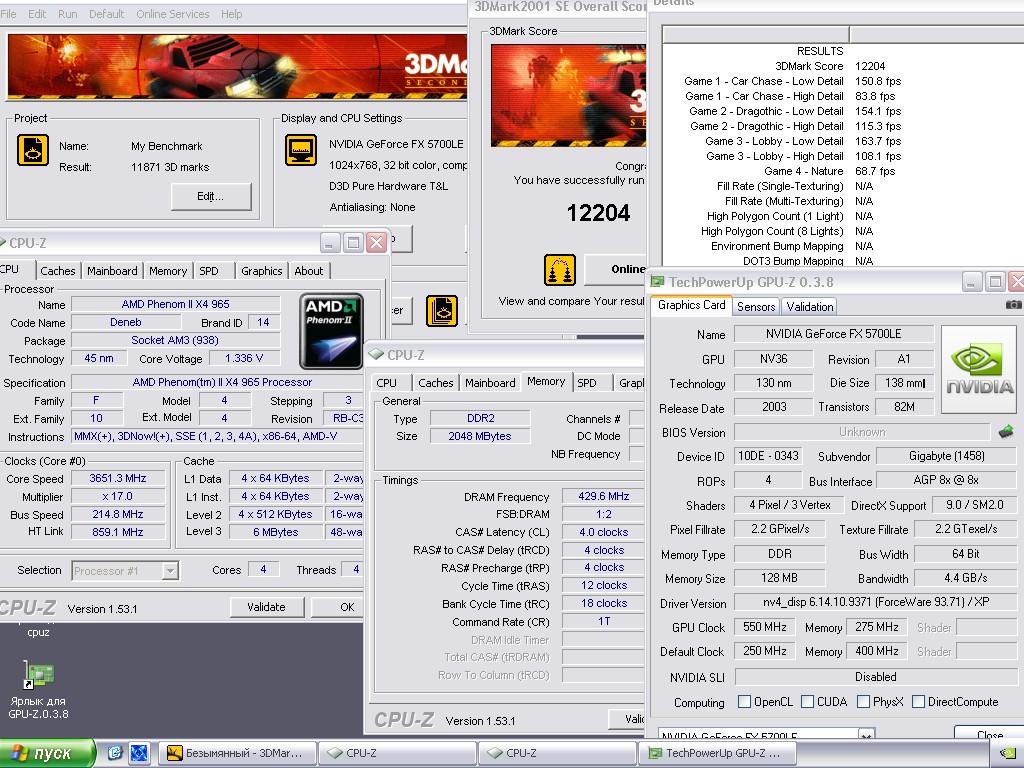The image size is (1024, 768).
Task: Click the cpuz desktop shortcut
Action: point(38,631)
